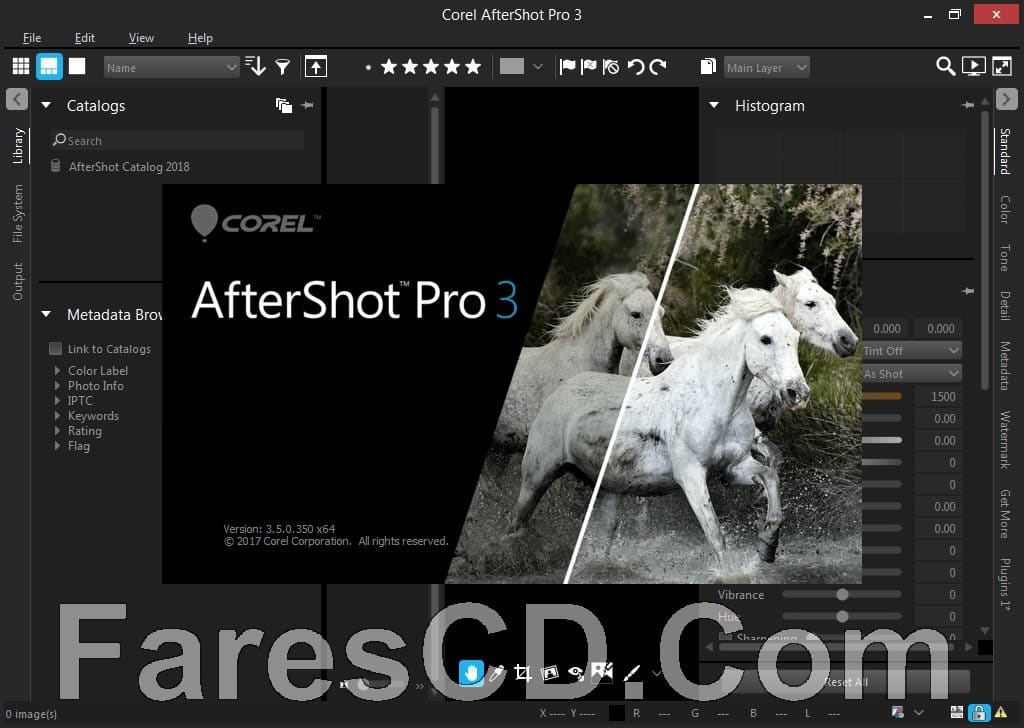Open the filter funnel tool
Screen dimensions: 1024x728
(282, 67)
